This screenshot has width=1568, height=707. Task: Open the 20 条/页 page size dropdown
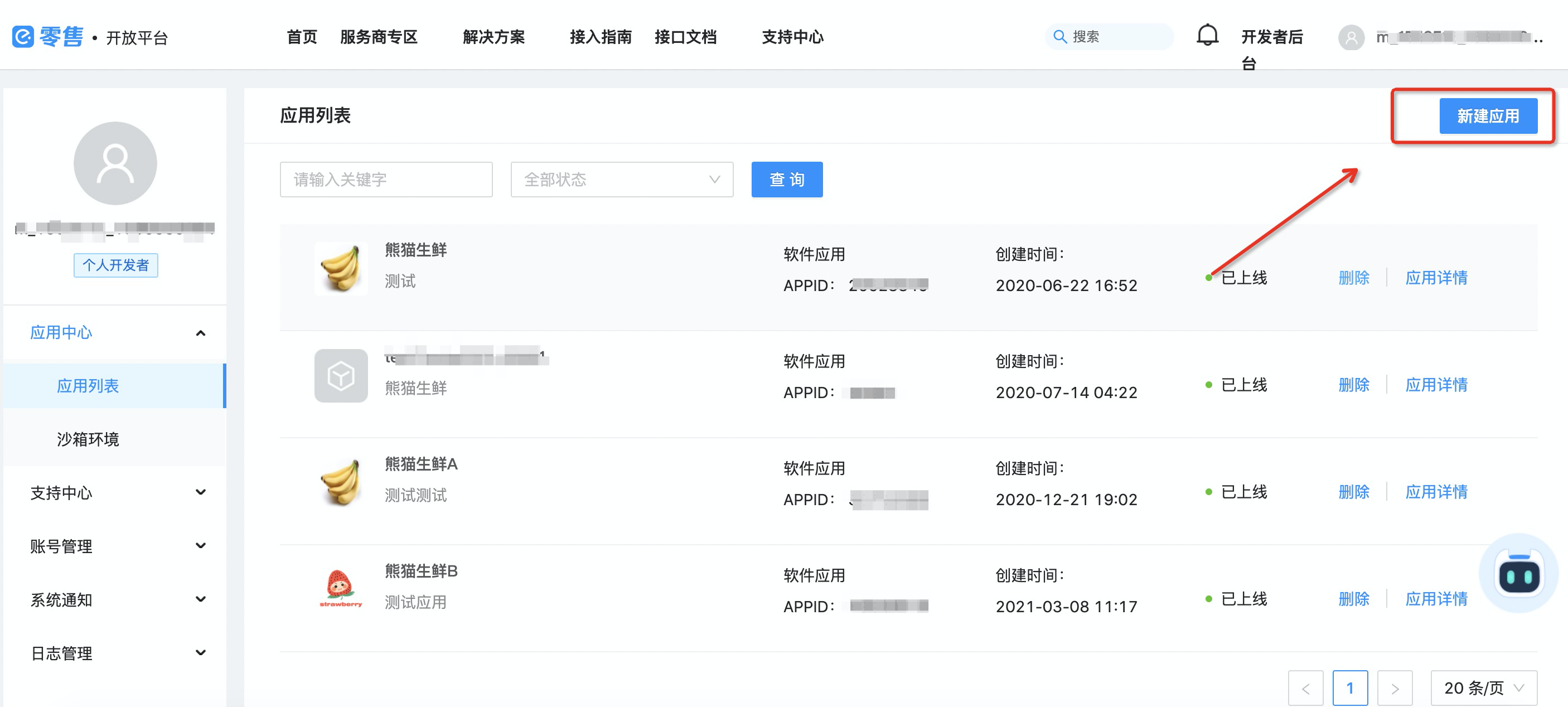1483,687
